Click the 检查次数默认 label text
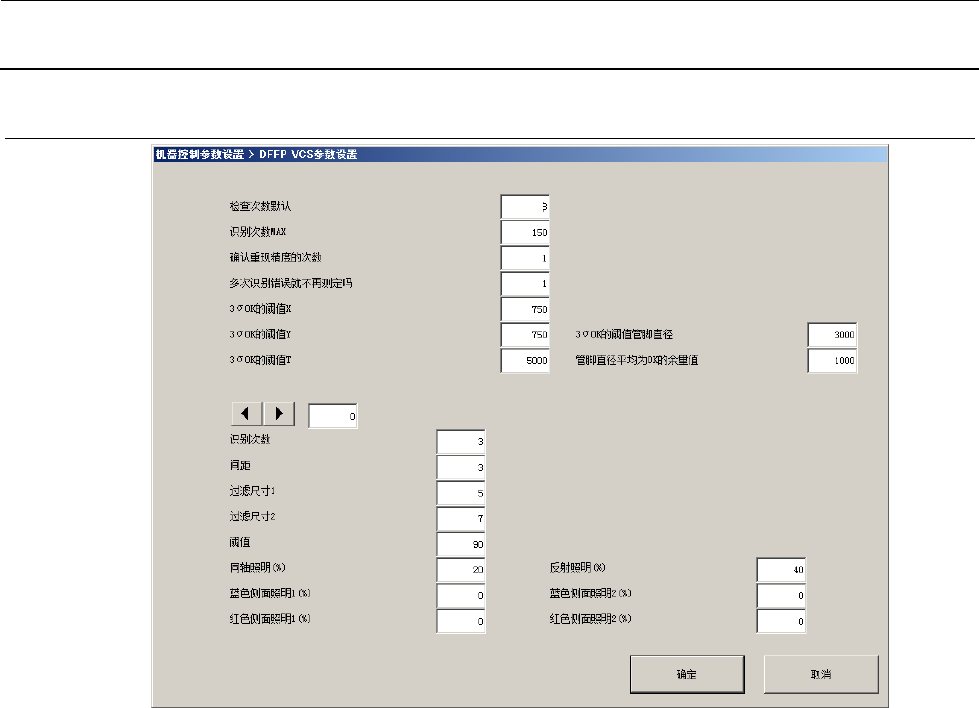 pos(260,206)
